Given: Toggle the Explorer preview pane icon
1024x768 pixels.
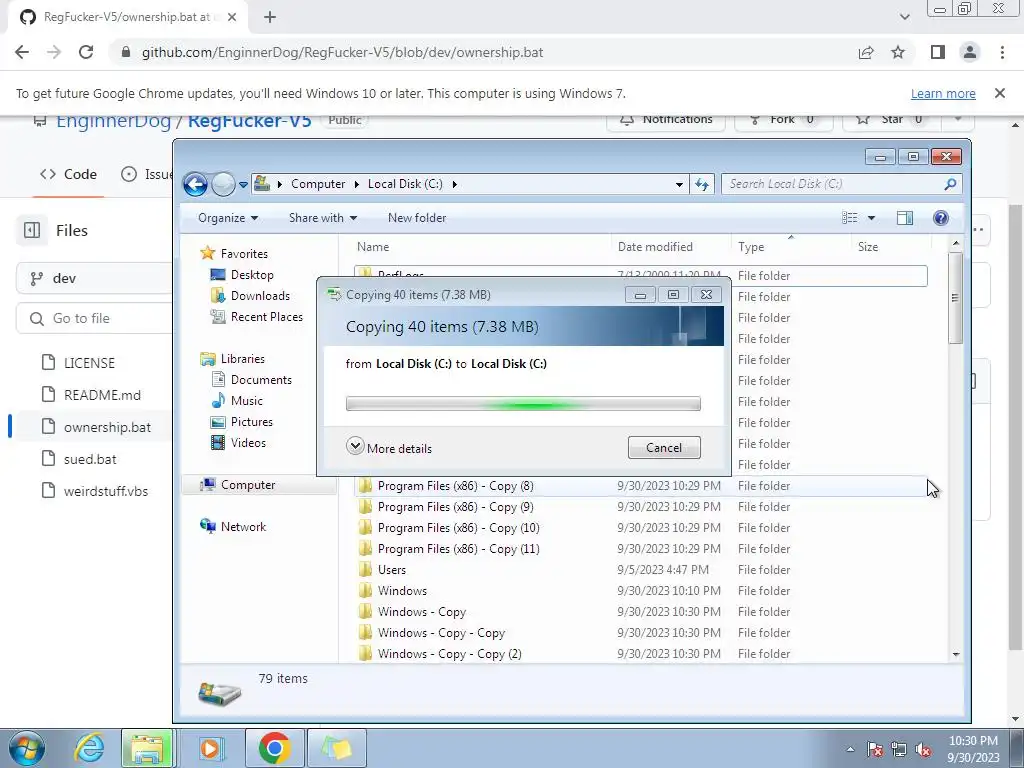Looking at the screenshot, I should pyautogui.click(x=904, y=218).
